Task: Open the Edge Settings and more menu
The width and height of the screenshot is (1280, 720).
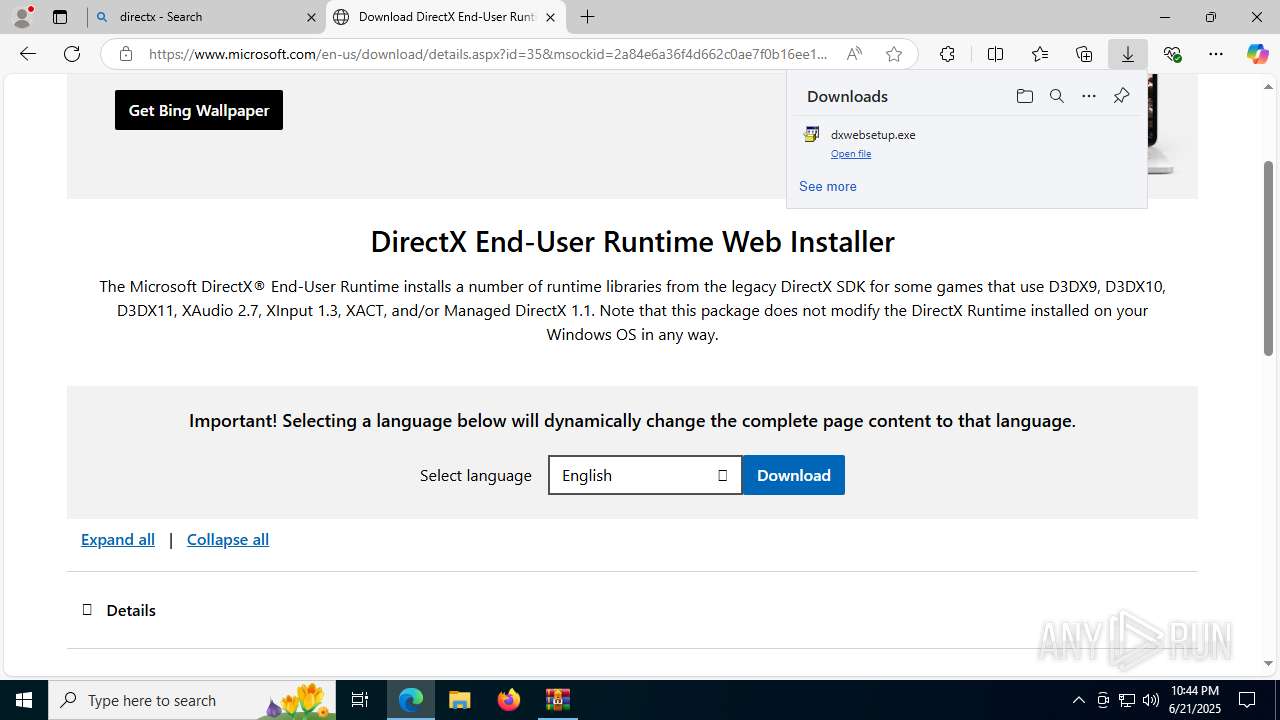Action: click(1216, 54)
